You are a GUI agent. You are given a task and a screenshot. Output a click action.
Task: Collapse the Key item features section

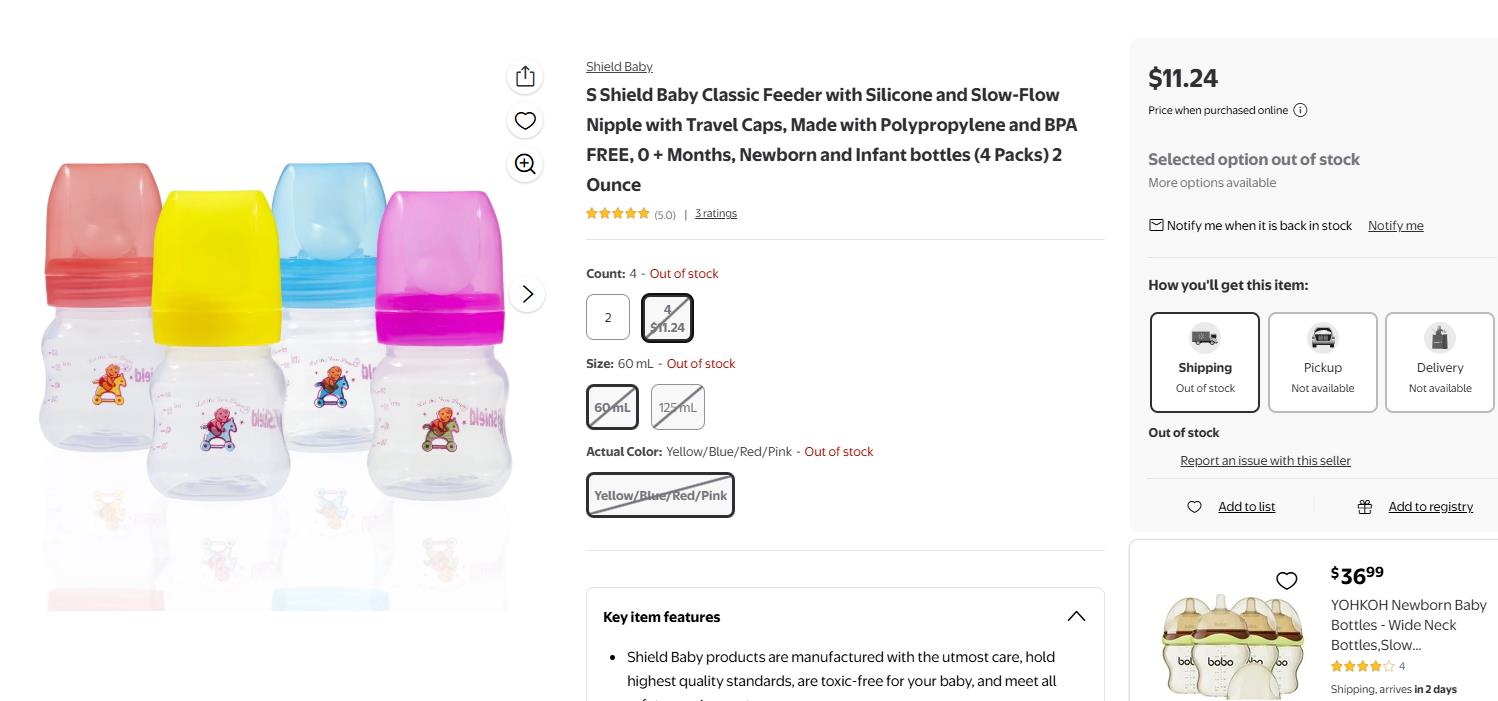click(1076, 616)
